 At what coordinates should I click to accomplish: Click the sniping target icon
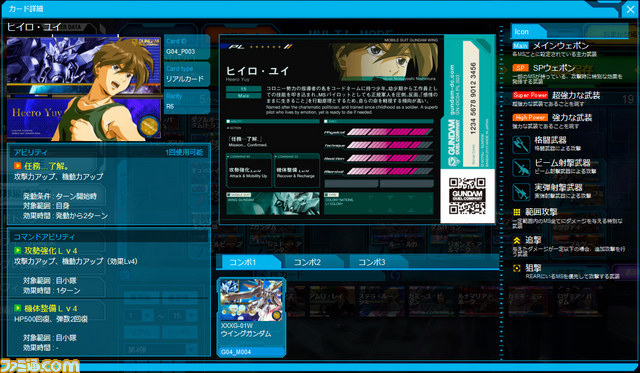[x=517, y=268]
